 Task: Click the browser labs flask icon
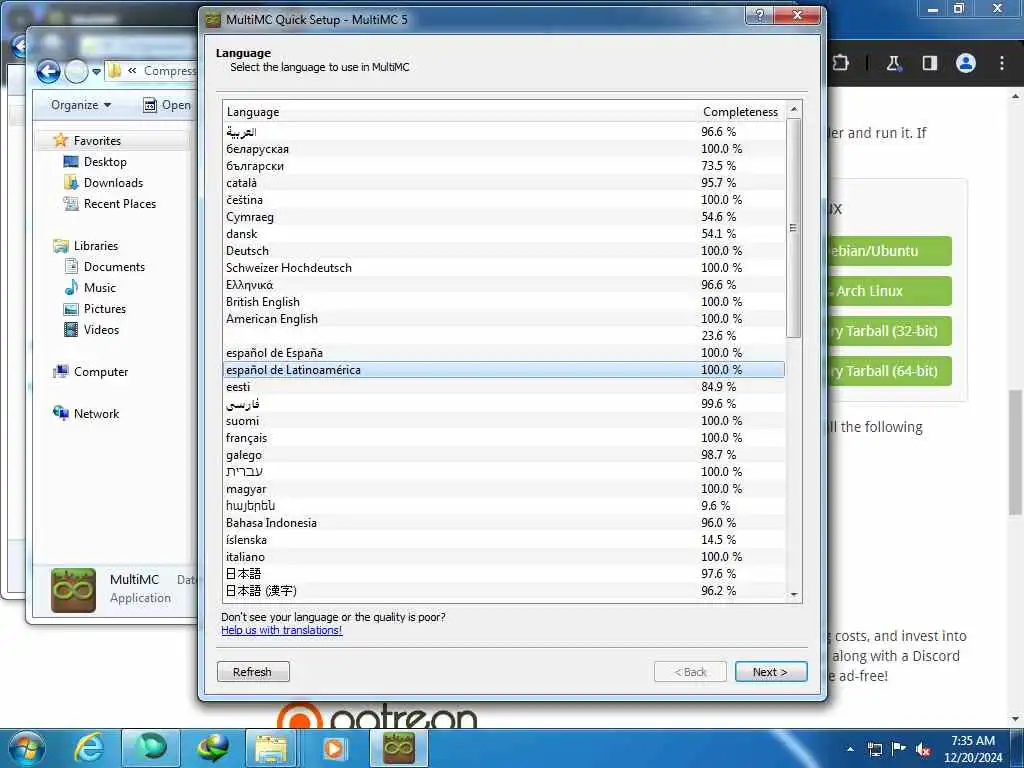coord(893,63)
